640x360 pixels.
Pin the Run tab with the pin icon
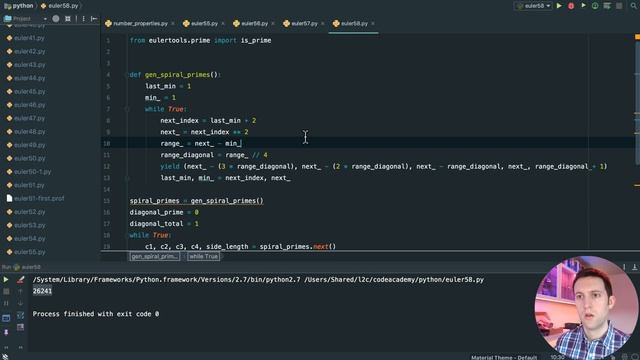pos(6,332)
